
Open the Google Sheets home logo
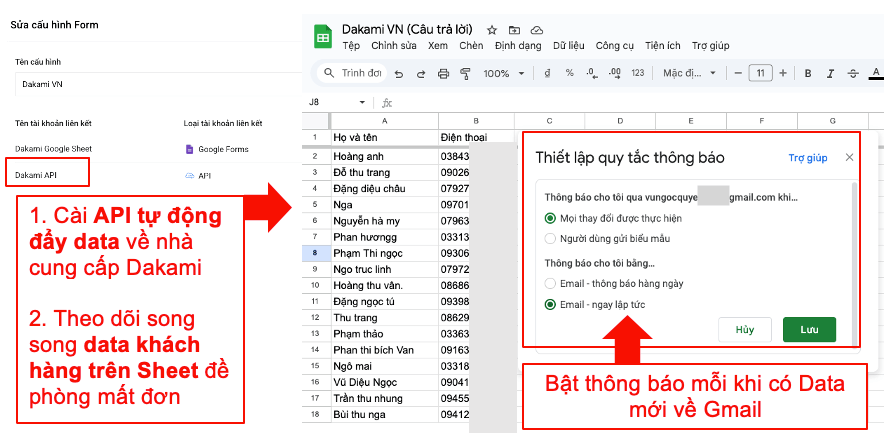coord(323,38)
